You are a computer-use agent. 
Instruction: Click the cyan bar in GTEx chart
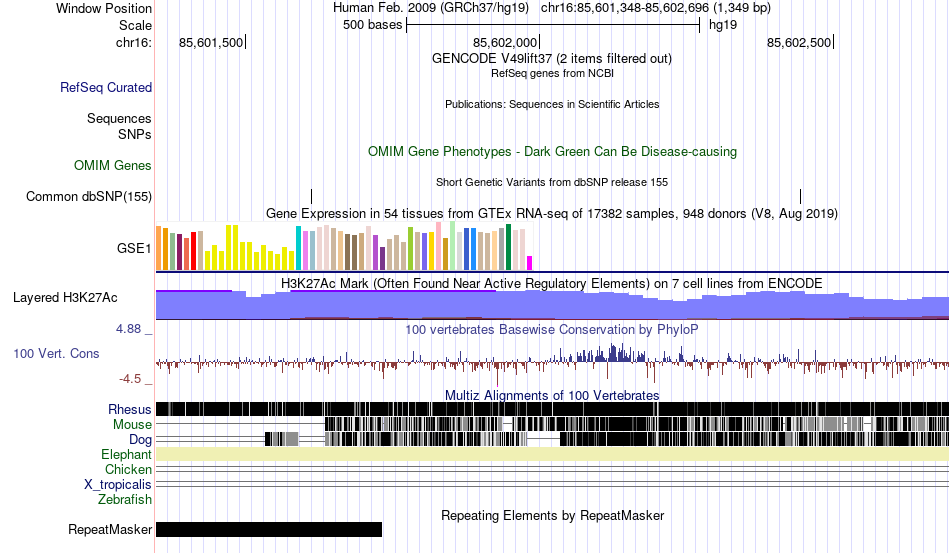pos(298,248)
